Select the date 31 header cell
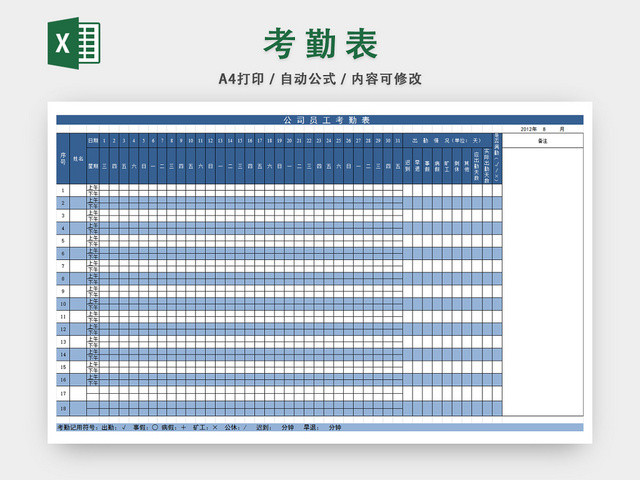This screenshot has width=640, height=480. (x=398, y=140)
